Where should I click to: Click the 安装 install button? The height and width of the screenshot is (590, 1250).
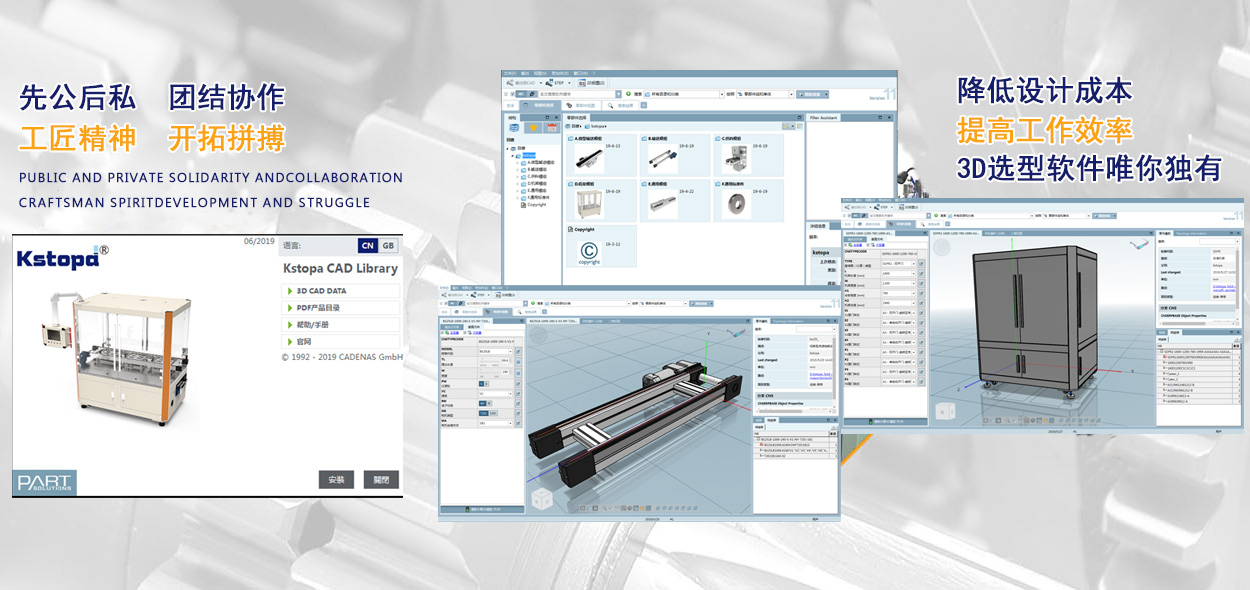click(336, 480)
